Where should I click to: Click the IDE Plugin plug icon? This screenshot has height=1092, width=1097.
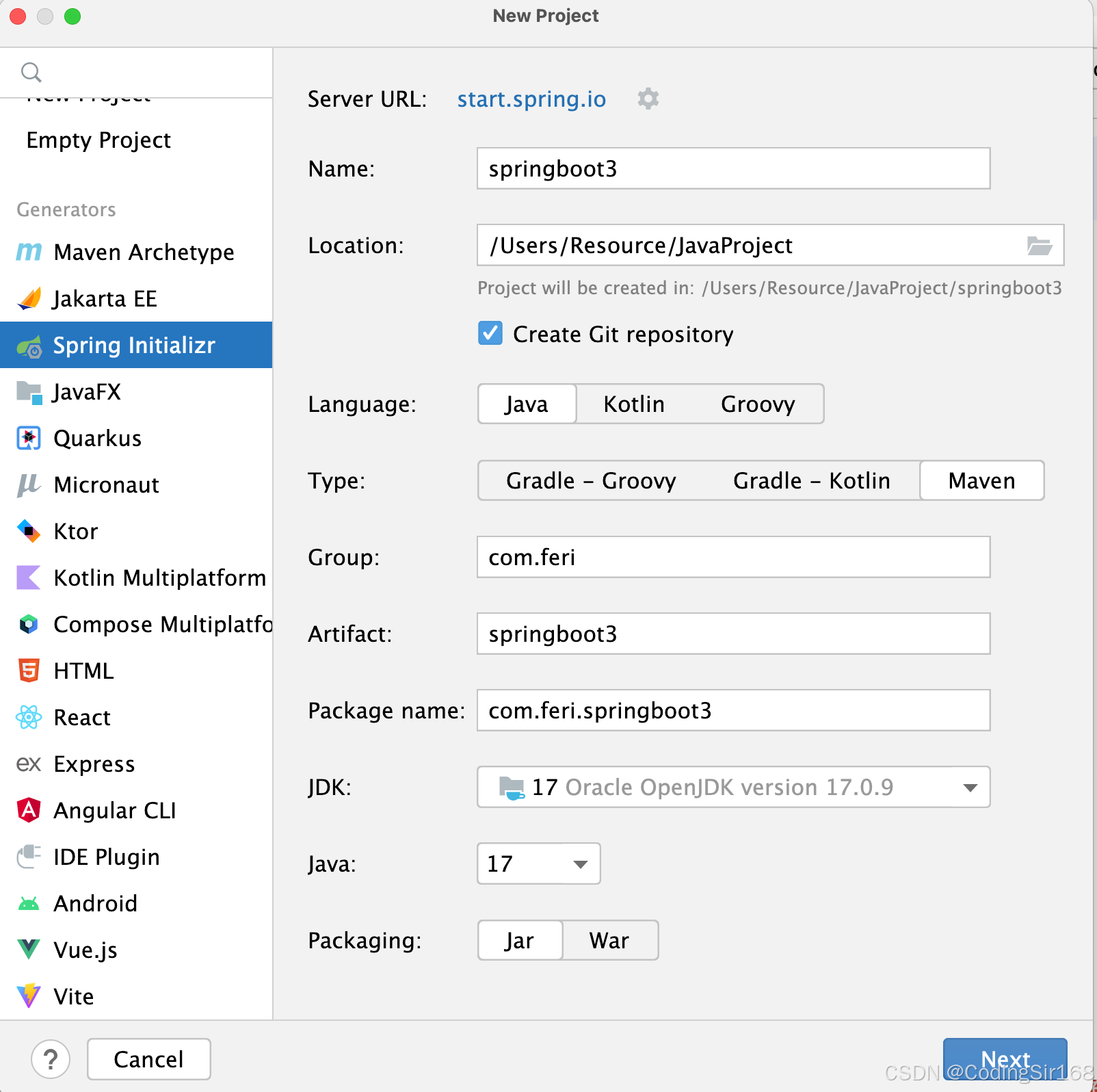pyautogui.click(x=29, y=857)
